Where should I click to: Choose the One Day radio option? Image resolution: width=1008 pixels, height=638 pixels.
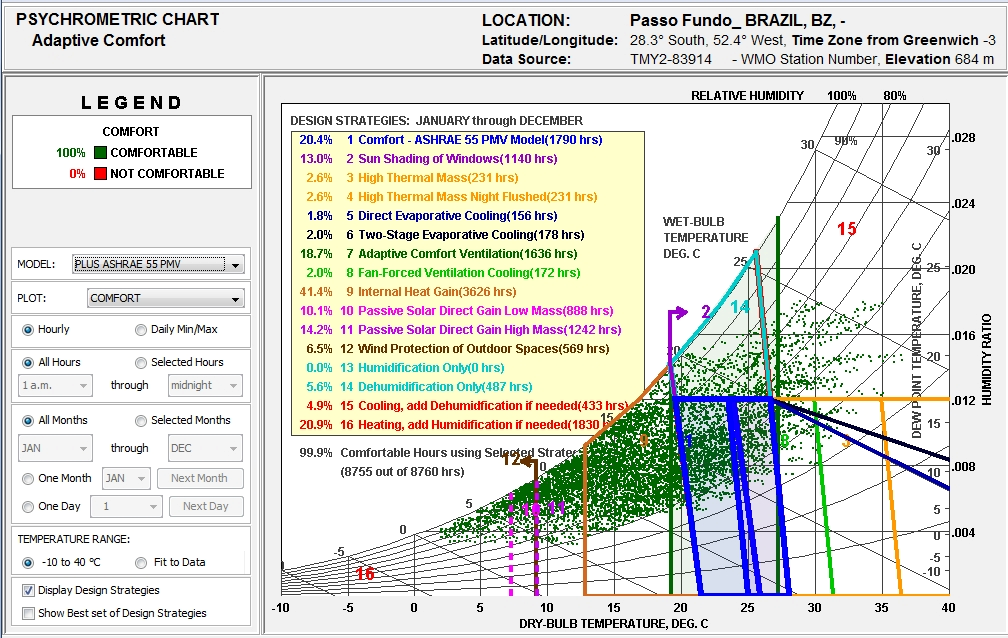[x=27, y=507]
